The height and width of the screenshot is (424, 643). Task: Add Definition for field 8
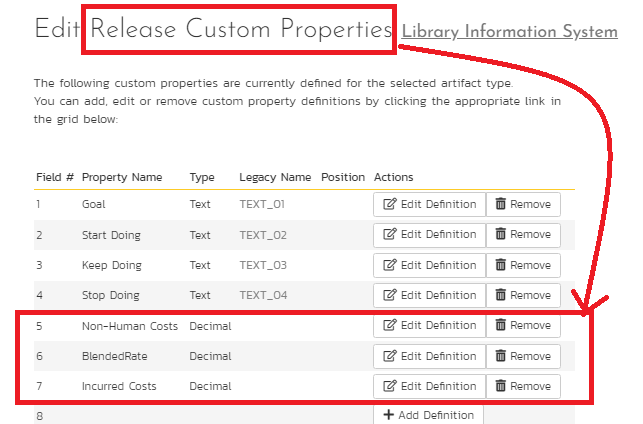tap(429, 415)
